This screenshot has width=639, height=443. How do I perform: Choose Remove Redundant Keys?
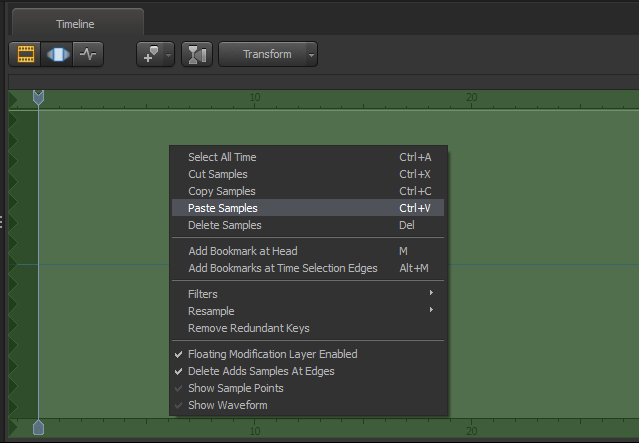249,328
